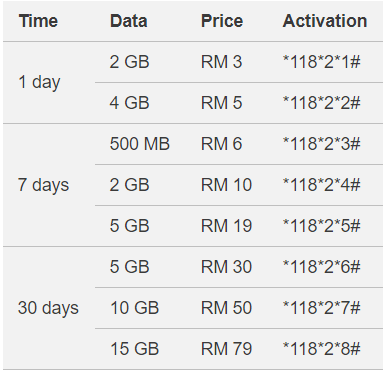The image size is (383, 373).
Task: Click the RM 79 price cell
Action: (226, 349)
